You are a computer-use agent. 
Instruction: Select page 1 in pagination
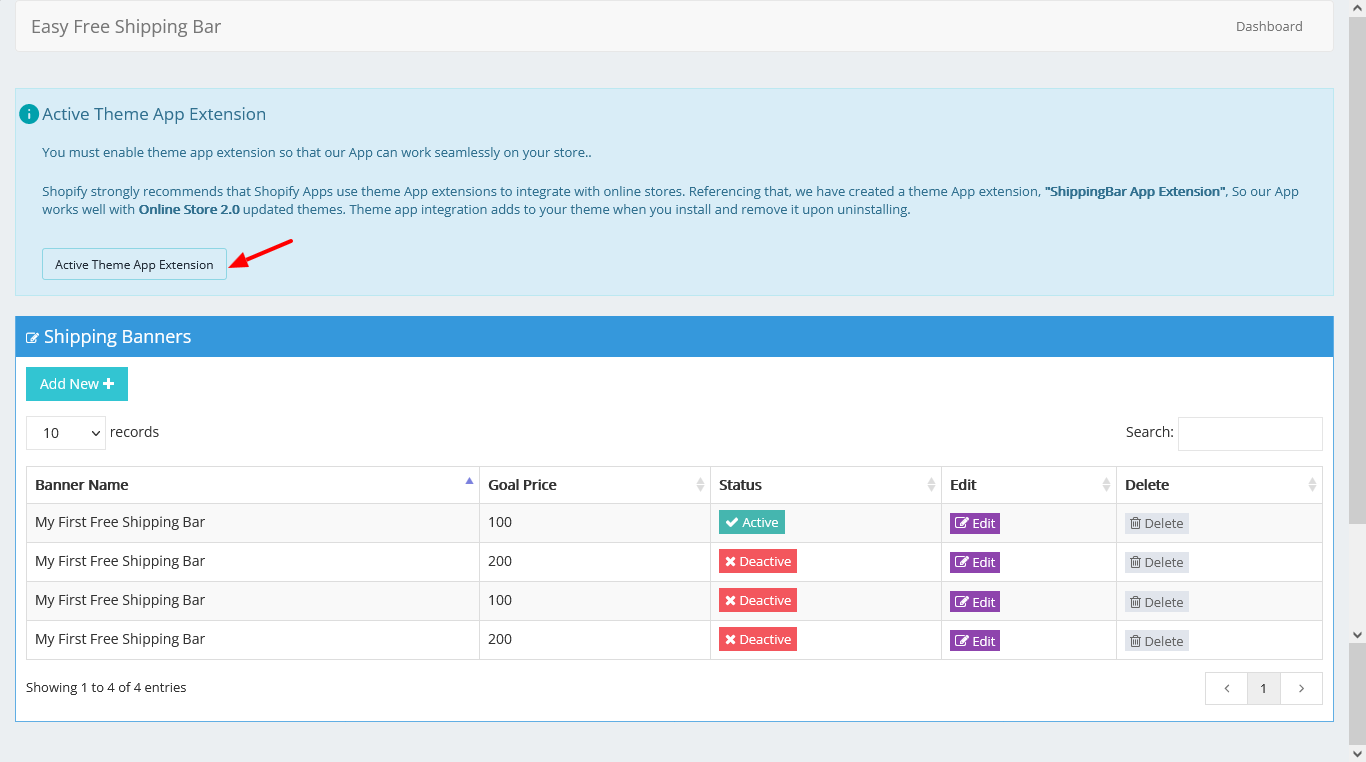tap(1263, 688)
